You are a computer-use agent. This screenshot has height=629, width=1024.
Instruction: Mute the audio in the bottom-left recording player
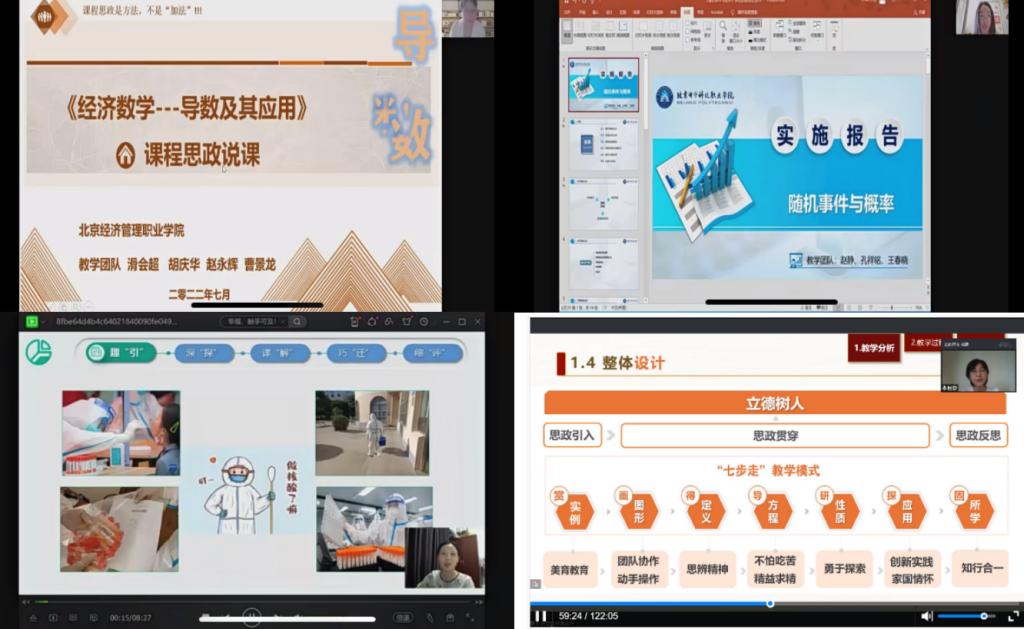[x=53, y=619]
